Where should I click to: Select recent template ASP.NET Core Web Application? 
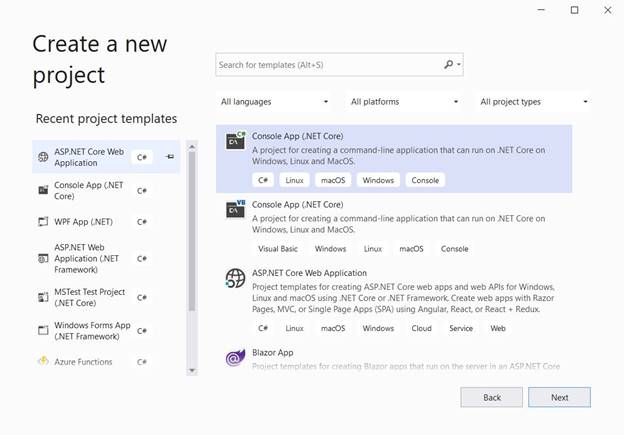pos(106,157)
